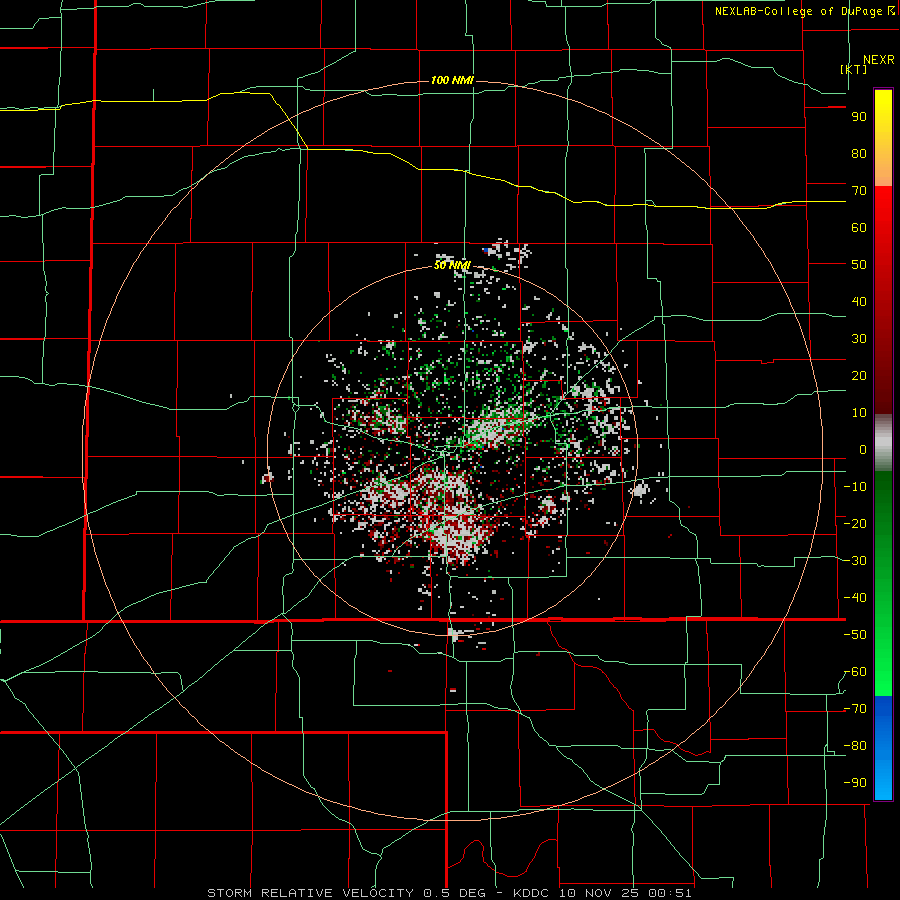The height and width of the screenshot is (900, 900).
Task: Click the -50 value on the velocity scale
Action: point(855,635)
